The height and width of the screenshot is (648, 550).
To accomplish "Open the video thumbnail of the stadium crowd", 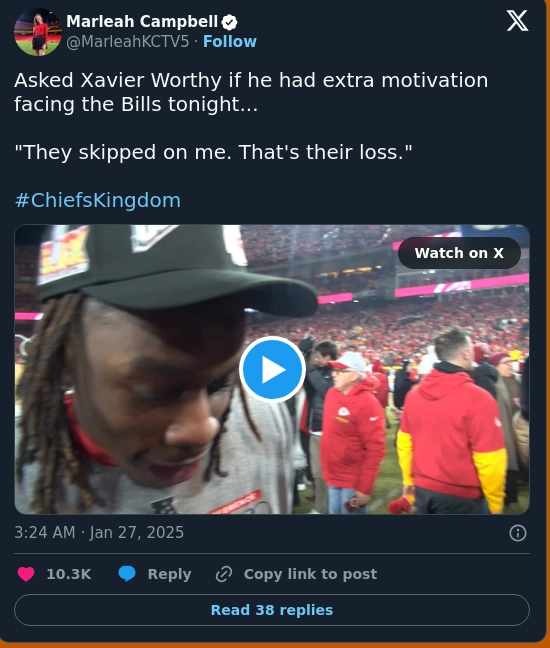I will pos(272,369).
